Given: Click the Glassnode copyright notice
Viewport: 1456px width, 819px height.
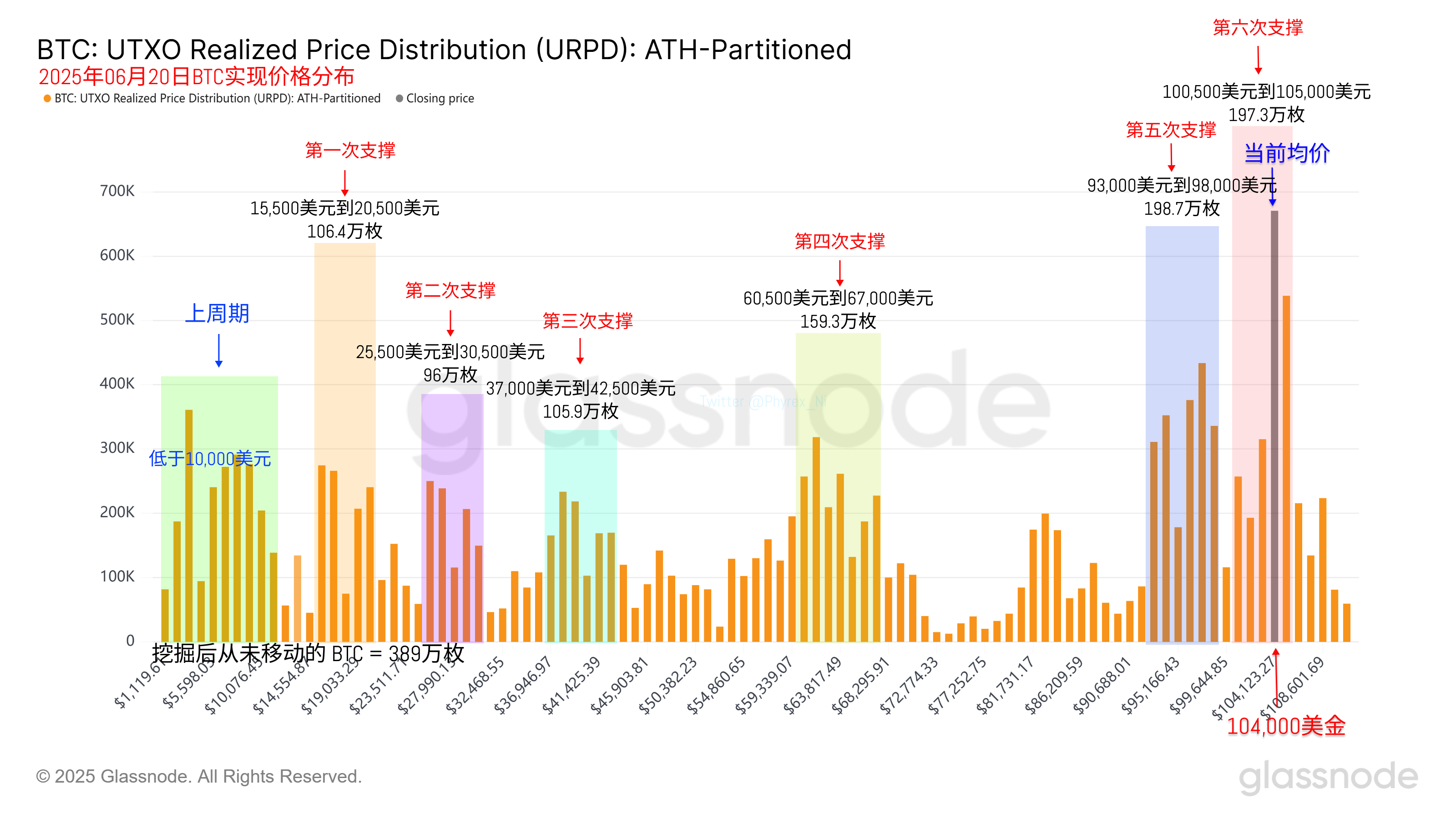Looking at the screenshot, I should 198,776.
